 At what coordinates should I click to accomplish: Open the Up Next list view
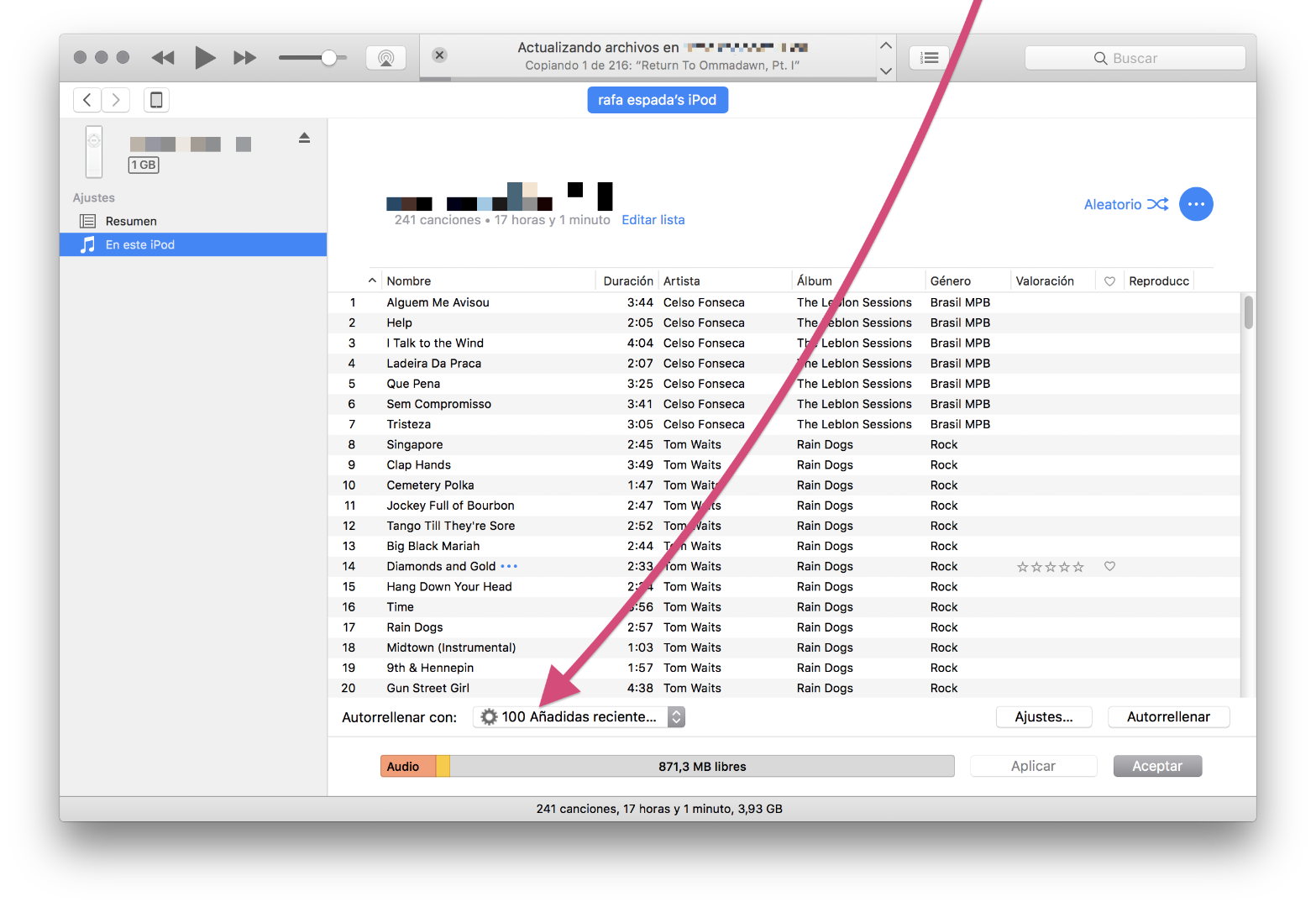pos(930,58)
